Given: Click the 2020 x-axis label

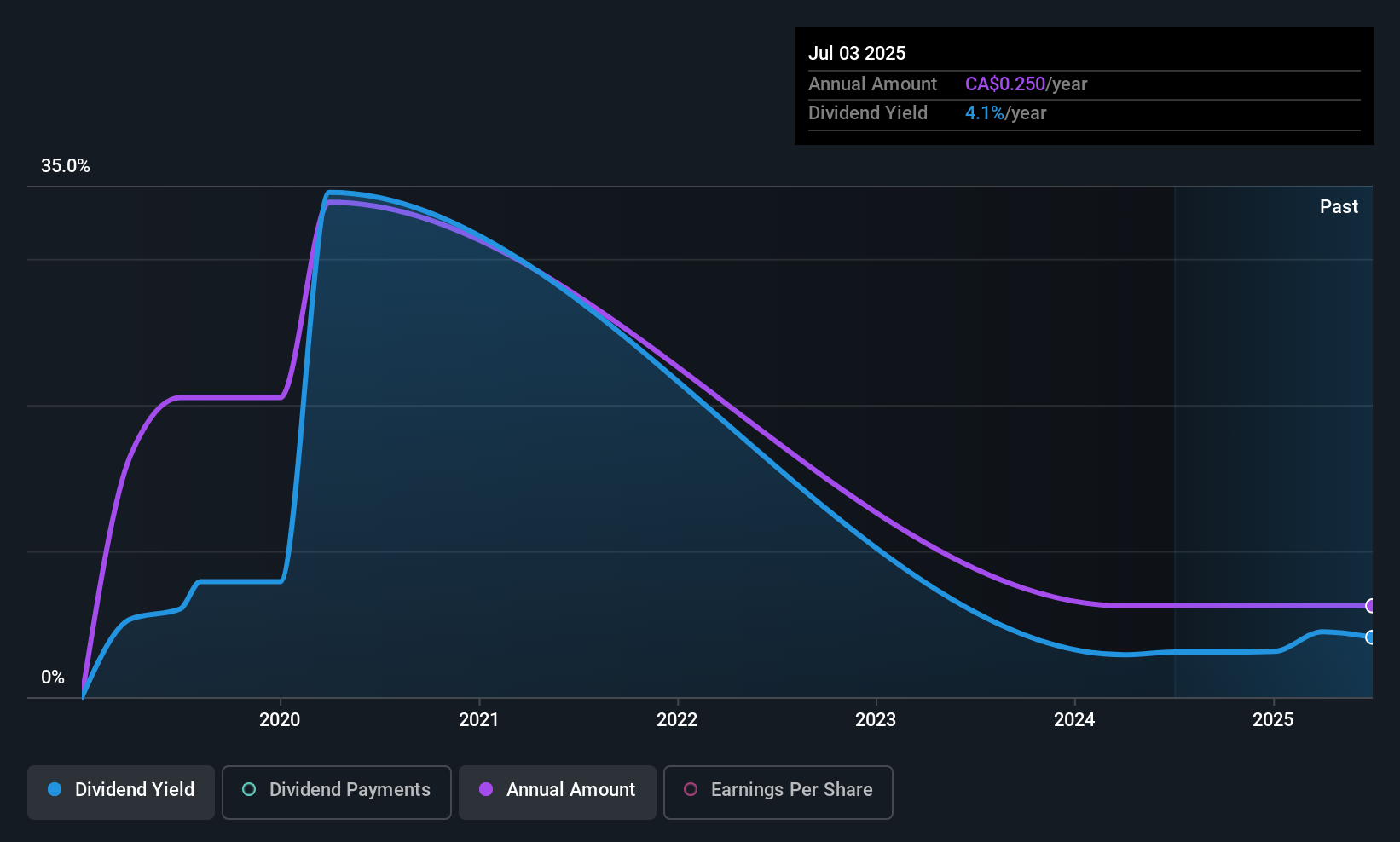Looking at the screenshot, I should point(280,720).
